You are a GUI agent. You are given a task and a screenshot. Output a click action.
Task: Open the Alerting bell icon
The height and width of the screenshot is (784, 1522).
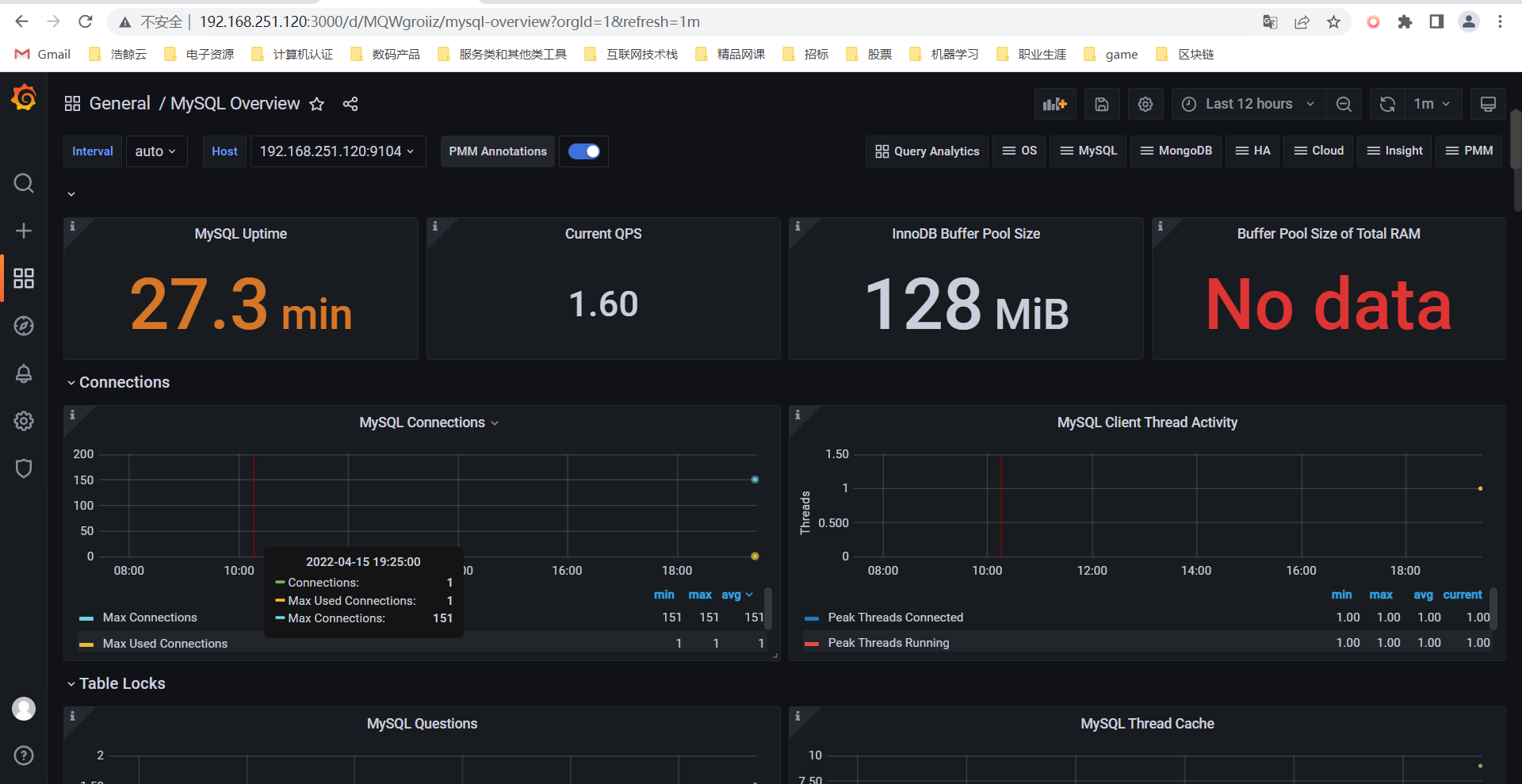point(24,373)
